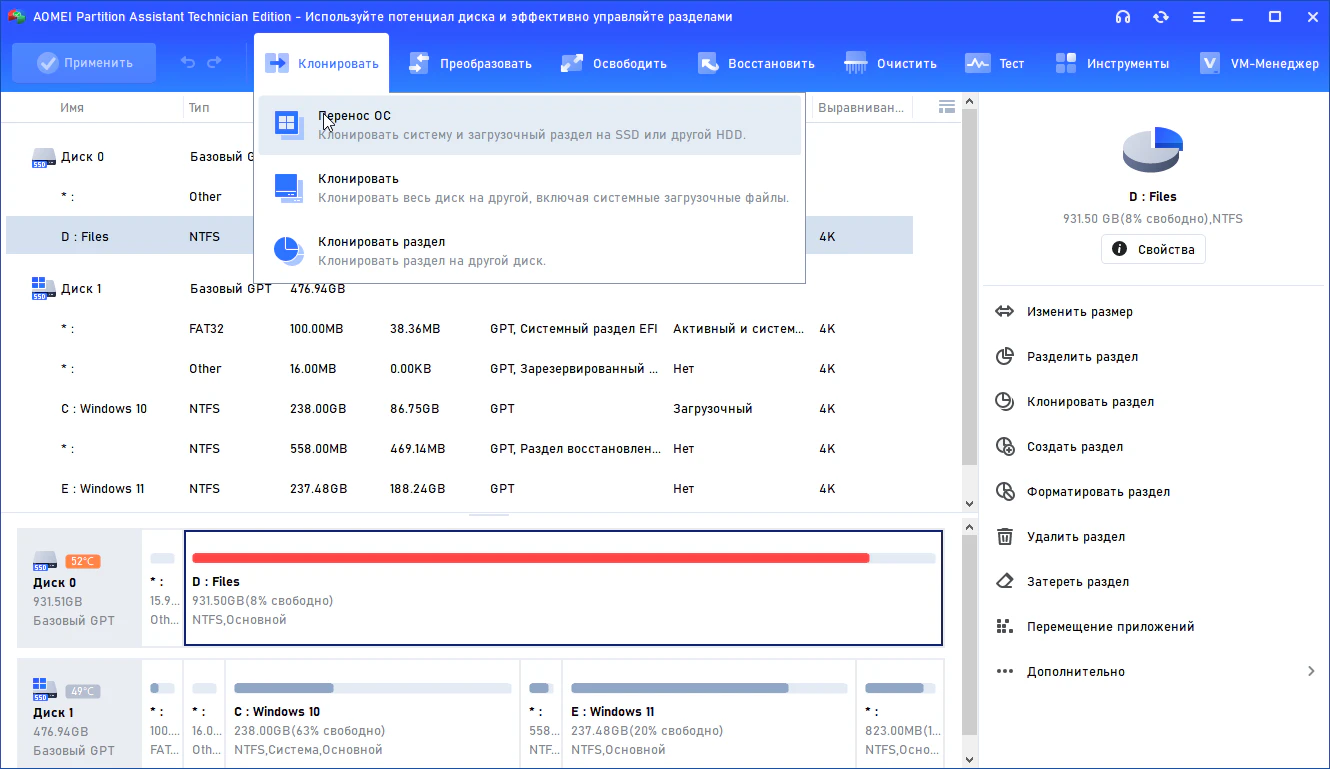Screen dimensions: 1330x769
Task: Open the support headset icon in title bar
Action: pos(1123,17)
